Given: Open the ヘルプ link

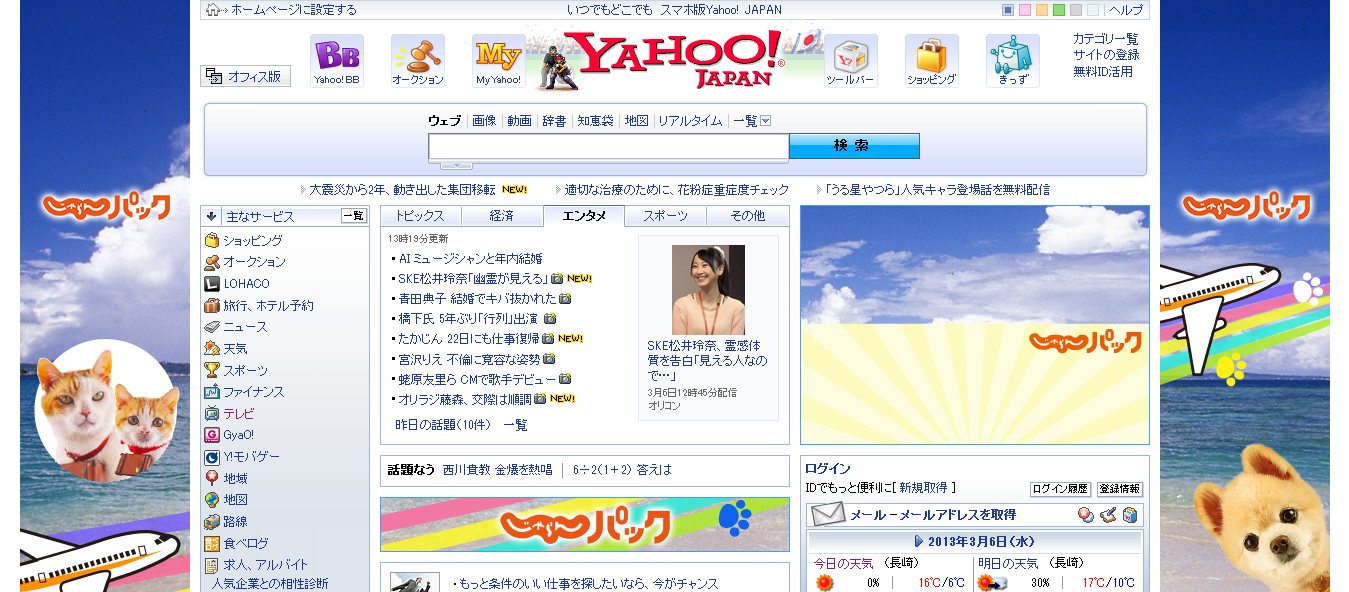Looking at the screenshot, I should coord(1126,10).
